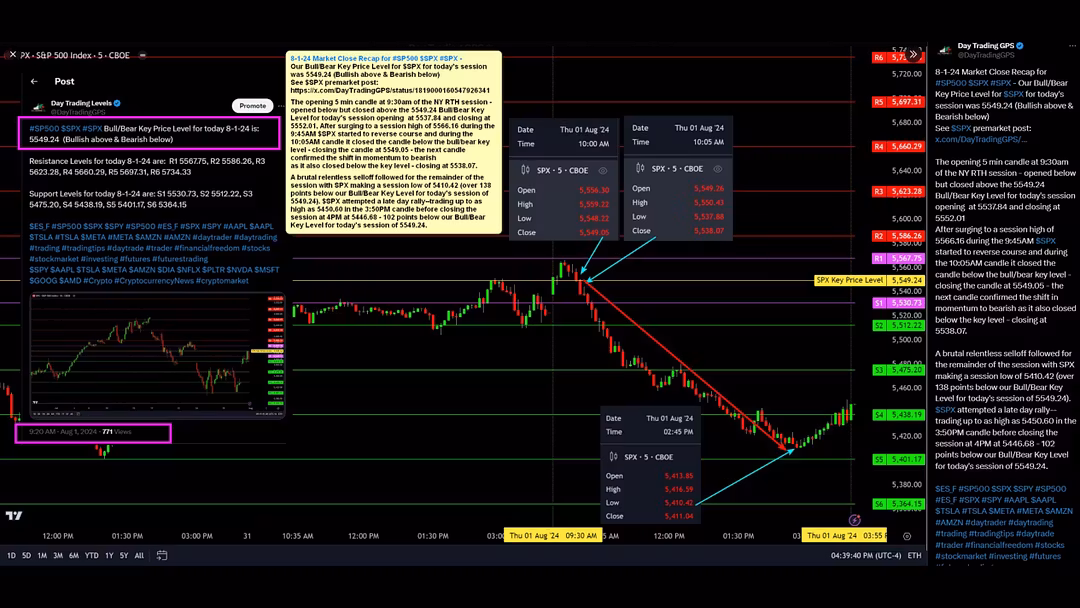Viewport: 1080px width, 608px height.
Task: Click #SP500 hashtag in the right recap post
Action: coord(950,83)
